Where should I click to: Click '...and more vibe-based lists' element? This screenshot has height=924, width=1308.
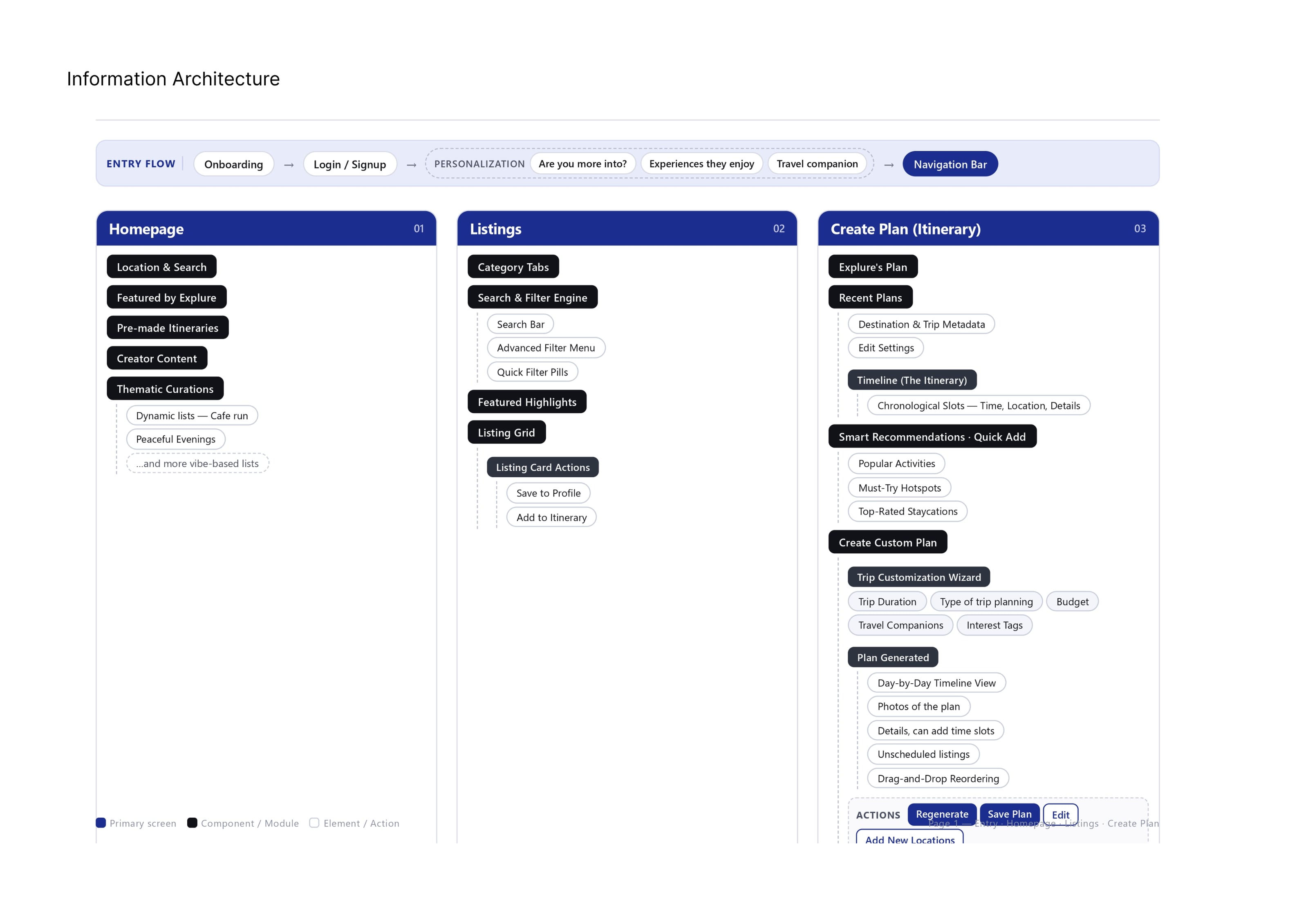point(197,463)
